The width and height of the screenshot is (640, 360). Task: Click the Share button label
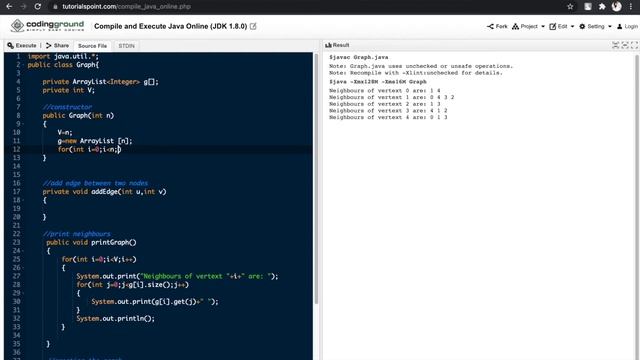coord(61,45)
